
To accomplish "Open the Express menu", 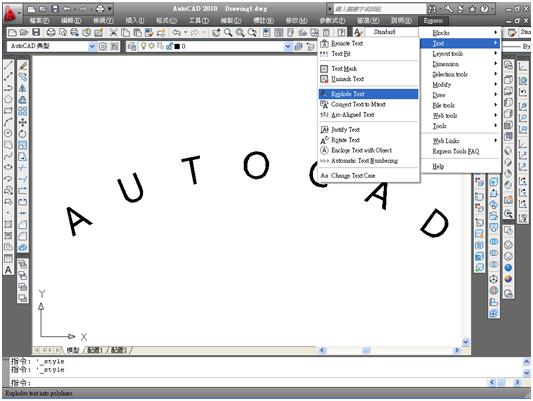I will point(433,21).
